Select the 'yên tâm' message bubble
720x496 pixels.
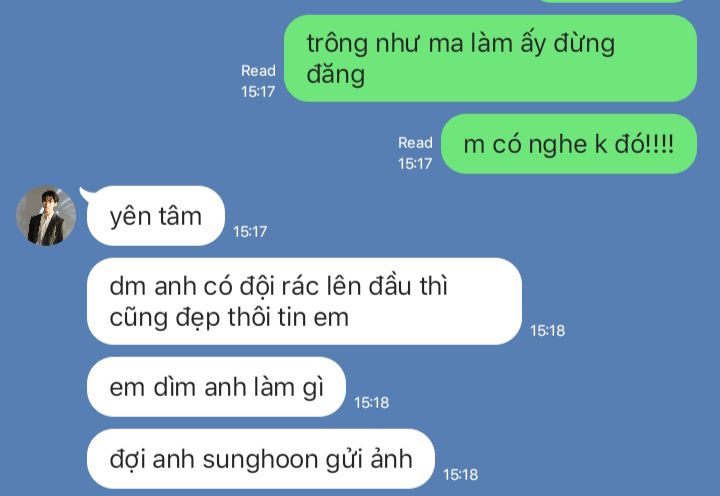pyautogui.click(x=156, y=216)
